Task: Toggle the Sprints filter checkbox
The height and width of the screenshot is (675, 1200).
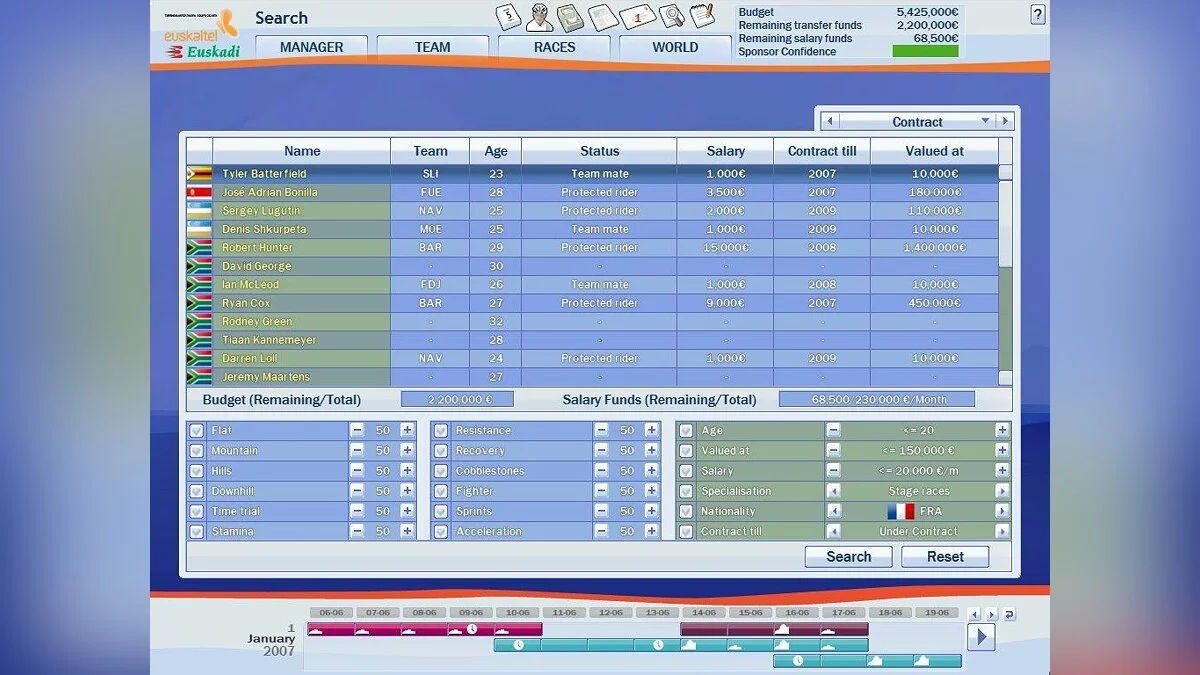Action: tap(440, 511)
